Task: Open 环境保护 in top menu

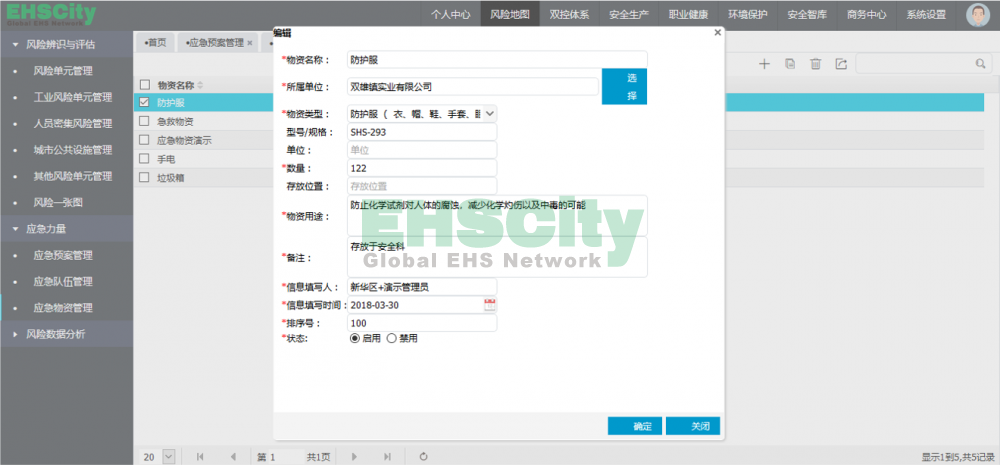Action: [x=747, y=15]
